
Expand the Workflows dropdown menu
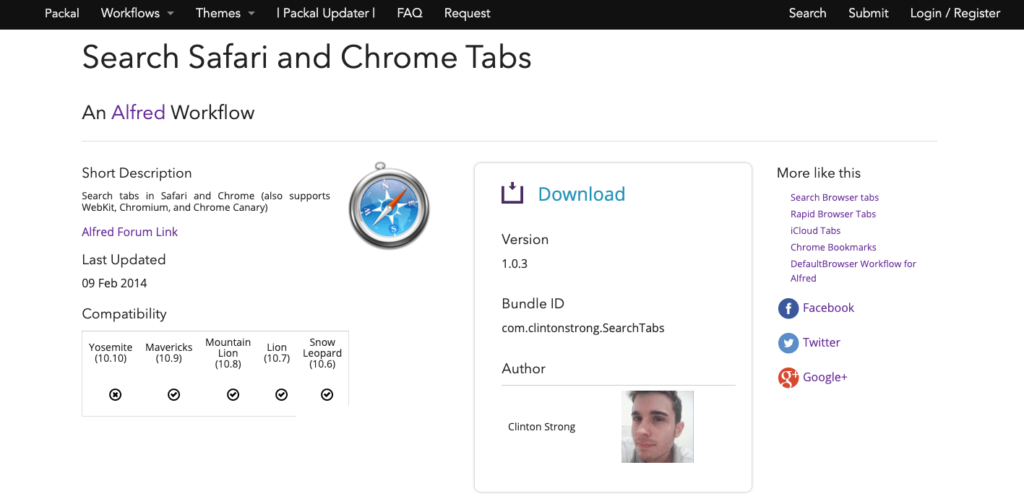coord(137,13)
